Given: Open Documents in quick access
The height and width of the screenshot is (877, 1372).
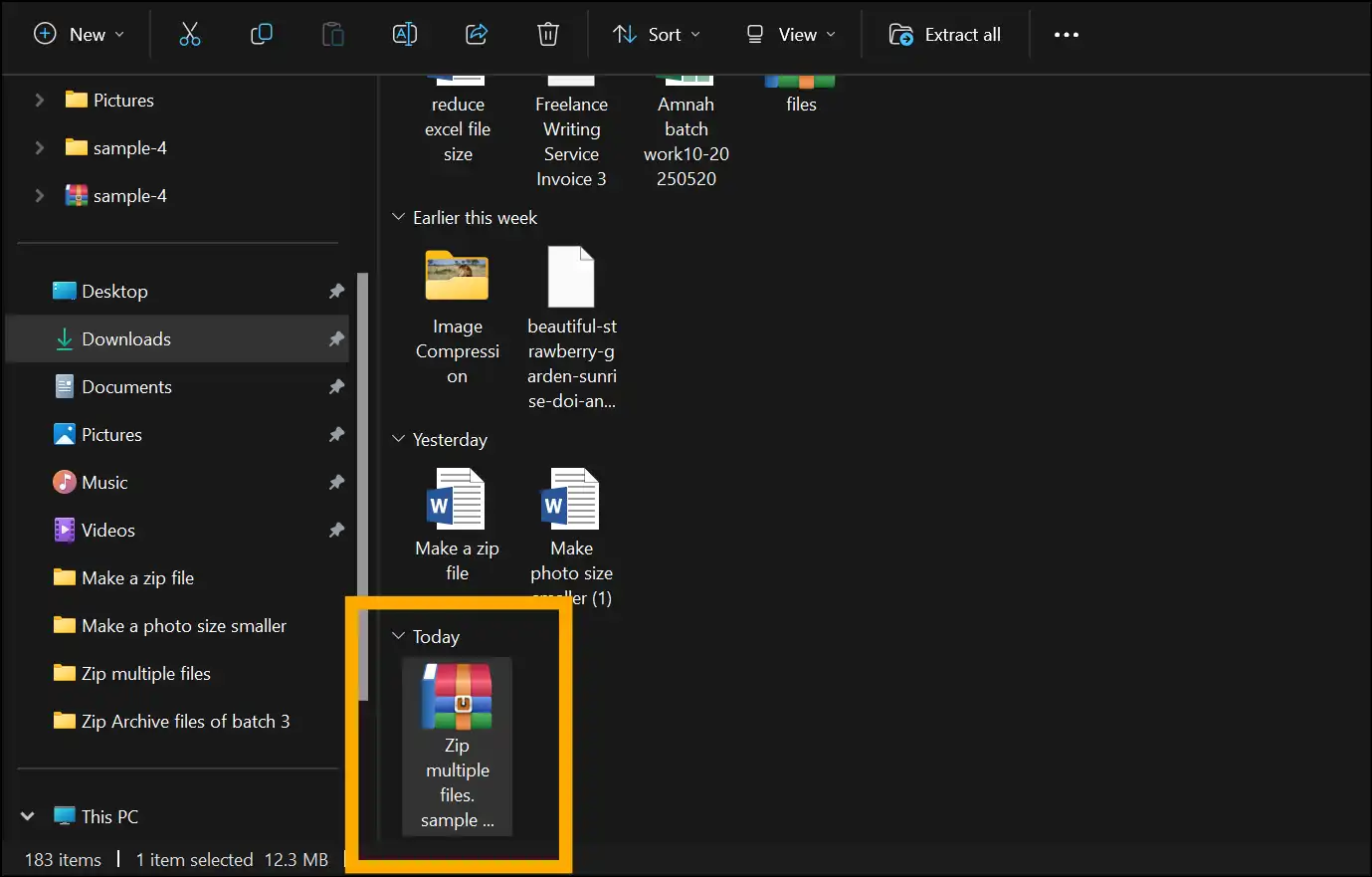Looking at the screenshot, I should click(x=112, y=386).
